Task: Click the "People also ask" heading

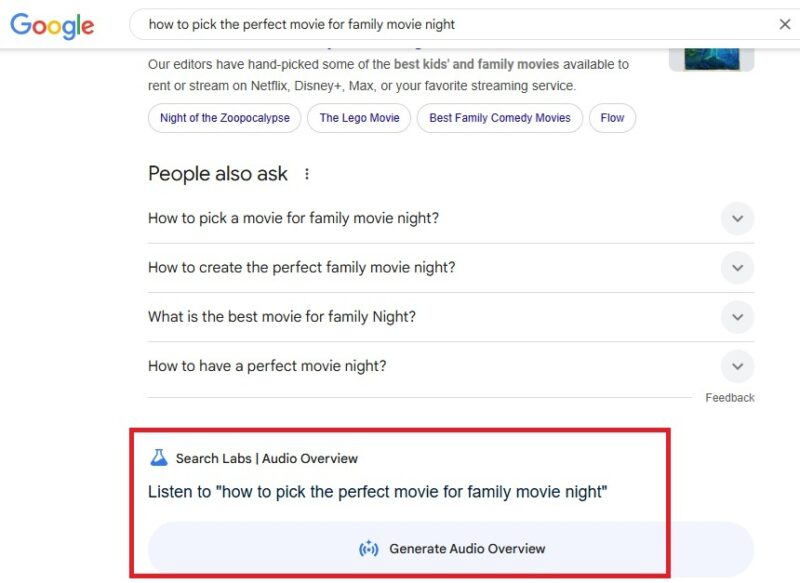Action: tap(217, 174)
